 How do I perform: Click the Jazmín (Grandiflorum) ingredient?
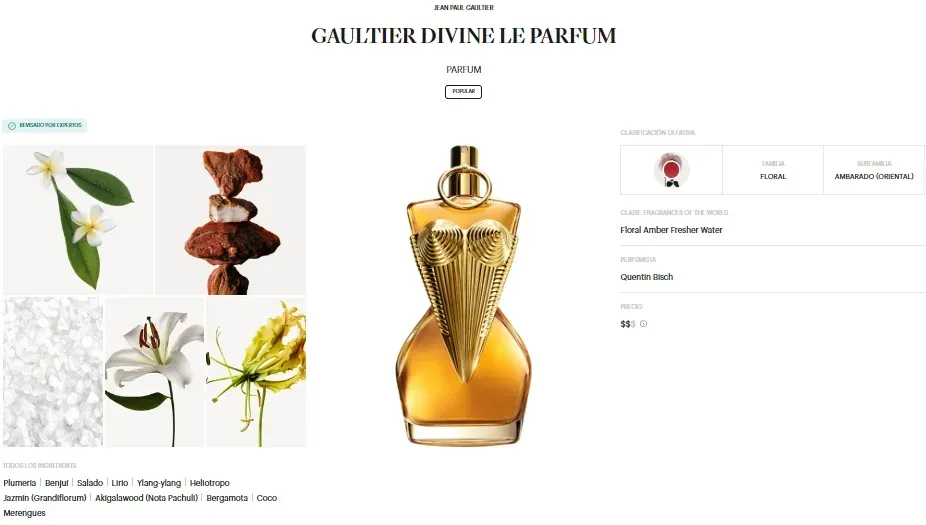point(45,498)
